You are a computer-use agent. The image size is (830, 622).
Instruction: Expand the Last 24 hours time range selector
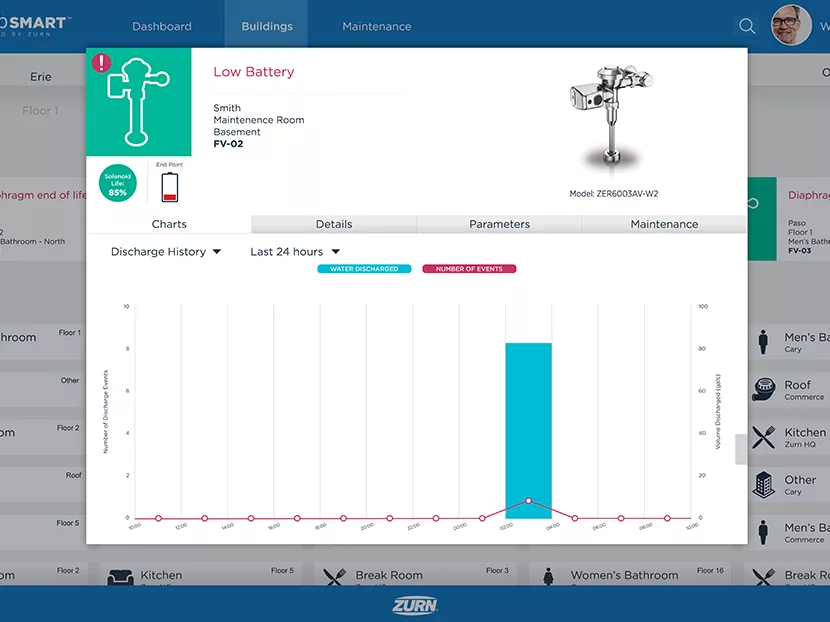coord(293,251)
